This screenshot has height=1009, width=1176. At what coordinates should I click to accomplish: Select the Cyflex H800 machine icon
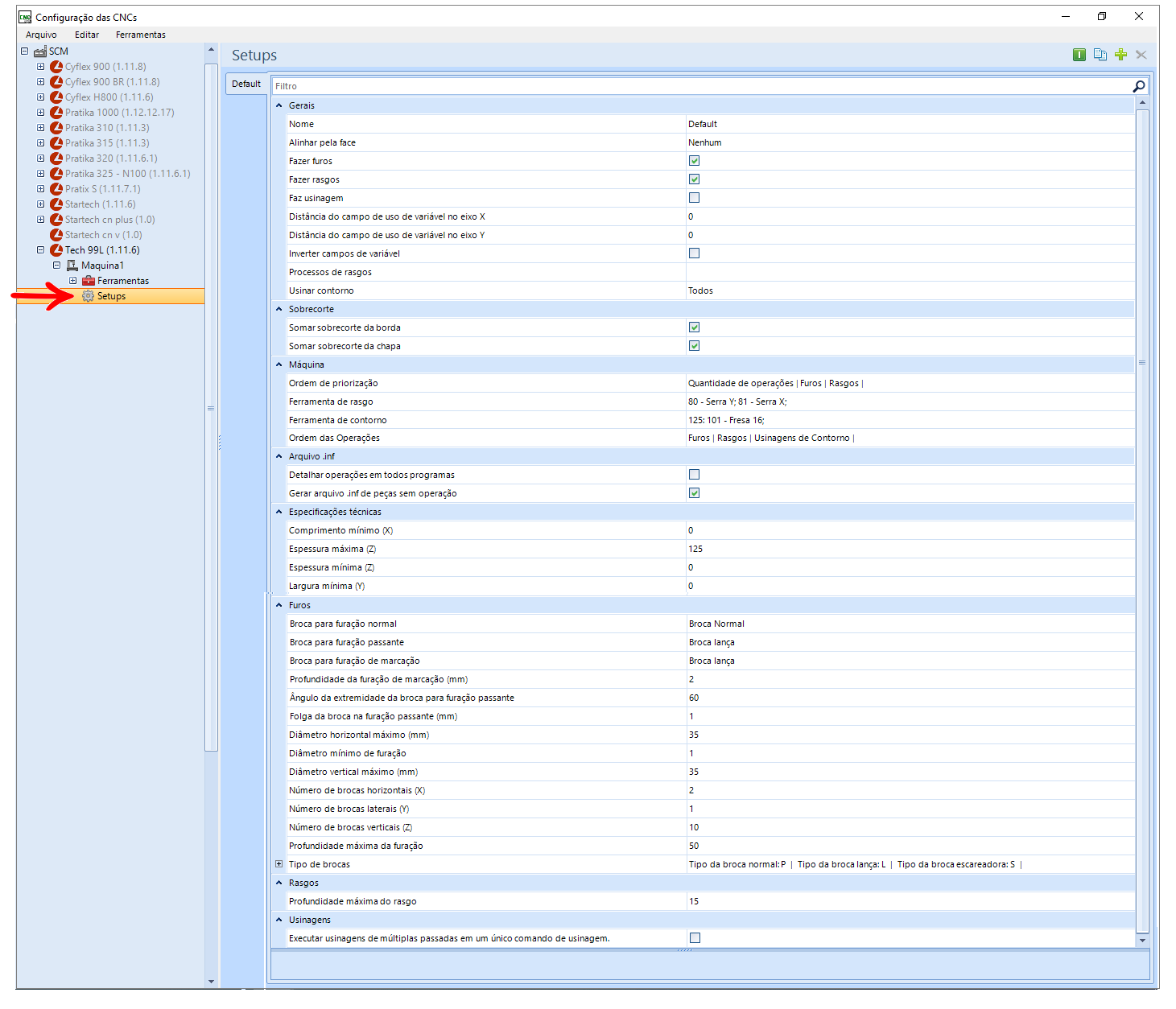56,97
